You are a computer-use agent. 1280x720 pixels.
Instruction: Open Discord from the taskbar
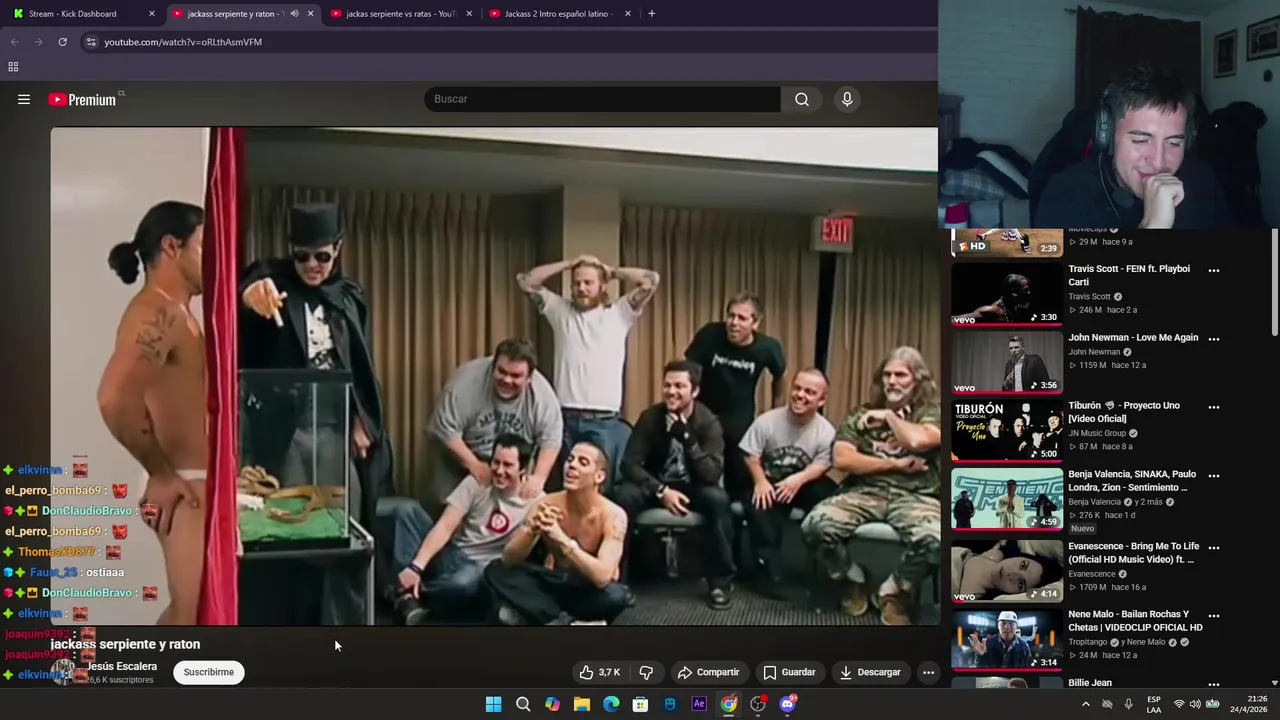(x=787, y=704)
